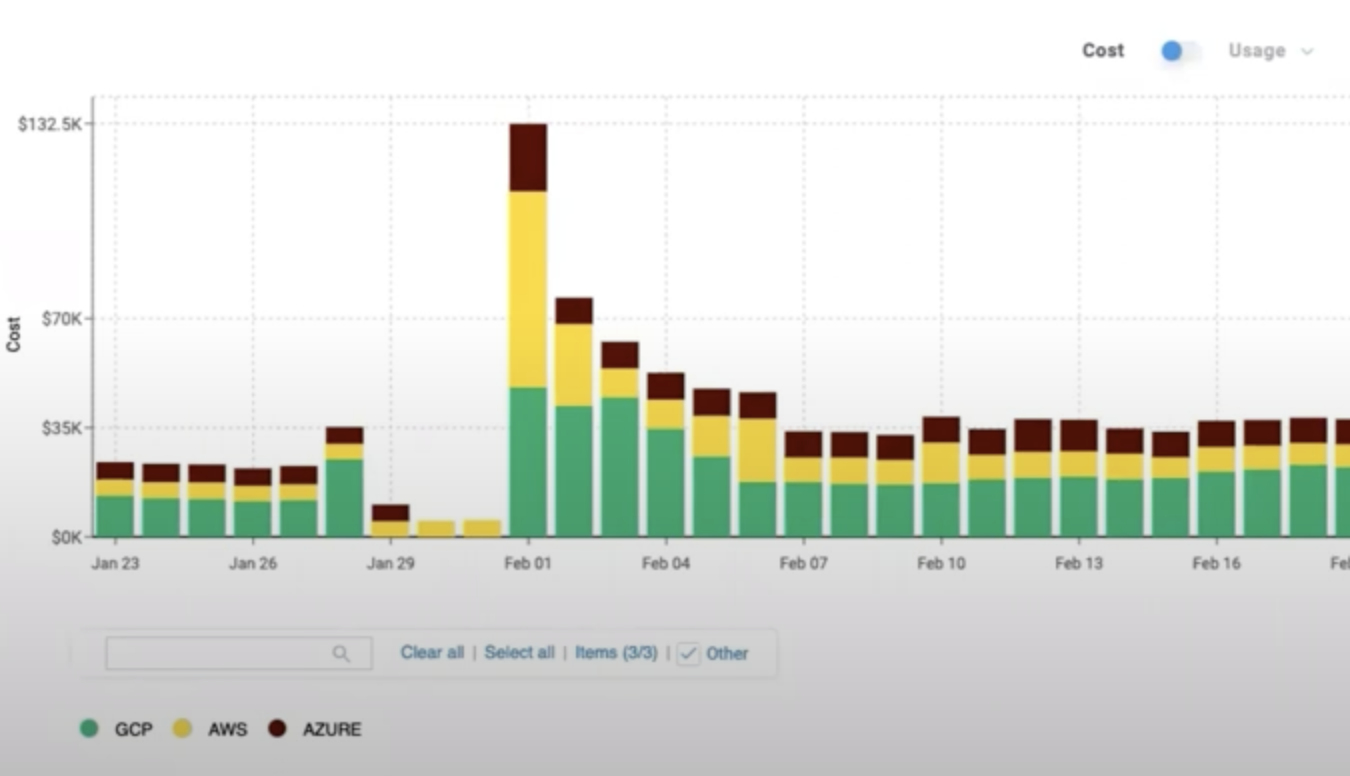Toggle the AWS yellow legend swatch
The width and height of the screenshot is (1350, 776).
click(x=182, y=729)
